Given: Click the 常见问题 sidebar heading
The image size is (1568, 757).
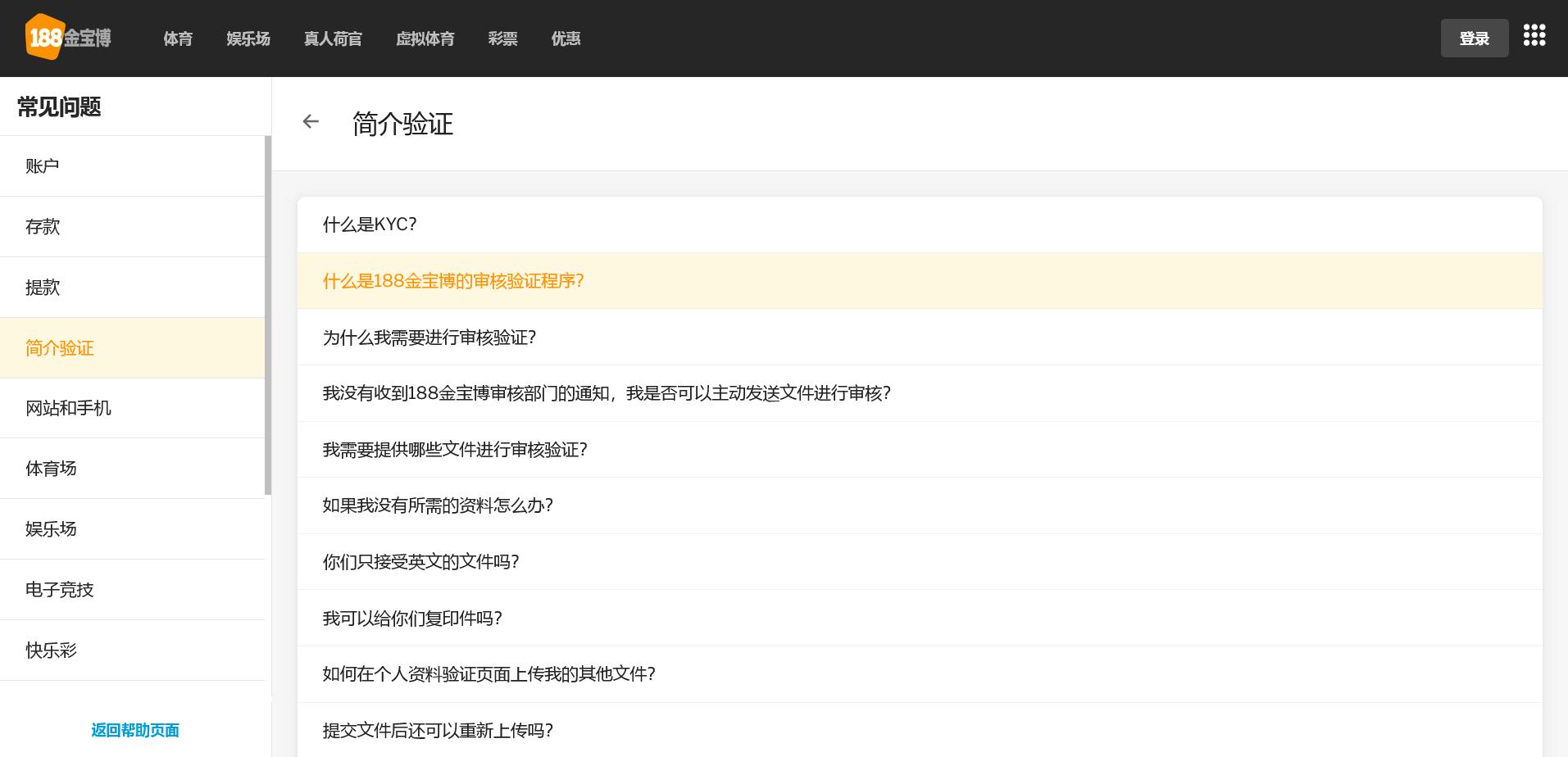Looking at the screenshot, I should pos(59,107).
